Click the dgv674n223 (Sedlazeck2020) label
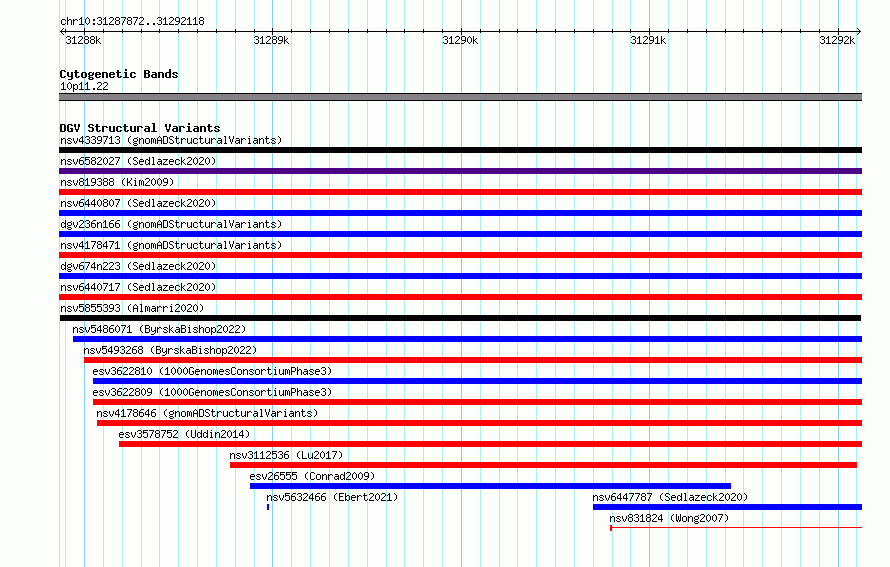The width and height of the screenshot is (890, 567). coord(138,266)
